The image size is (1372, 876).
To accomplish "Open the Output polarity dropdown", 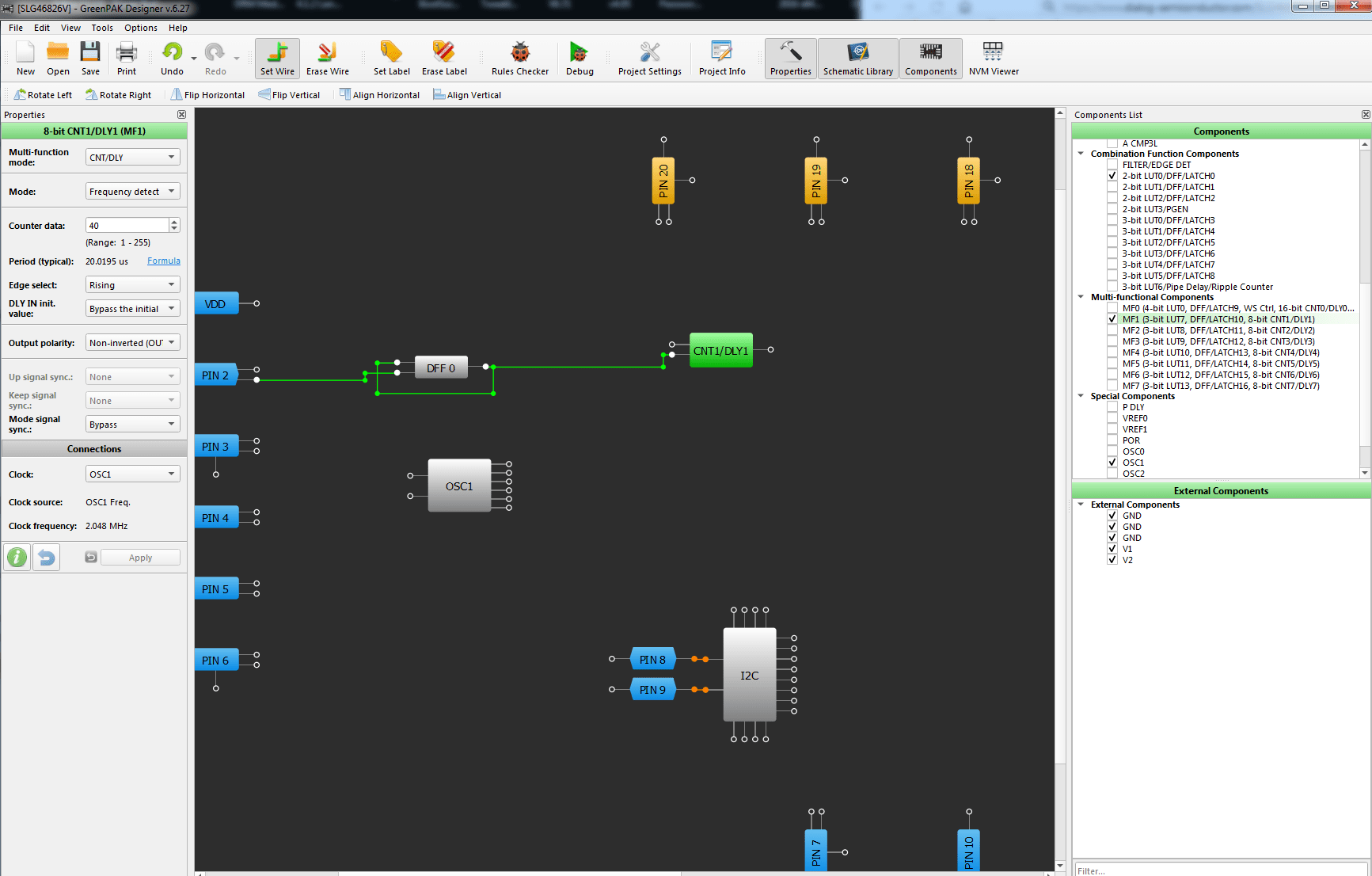I will (132, 343).
